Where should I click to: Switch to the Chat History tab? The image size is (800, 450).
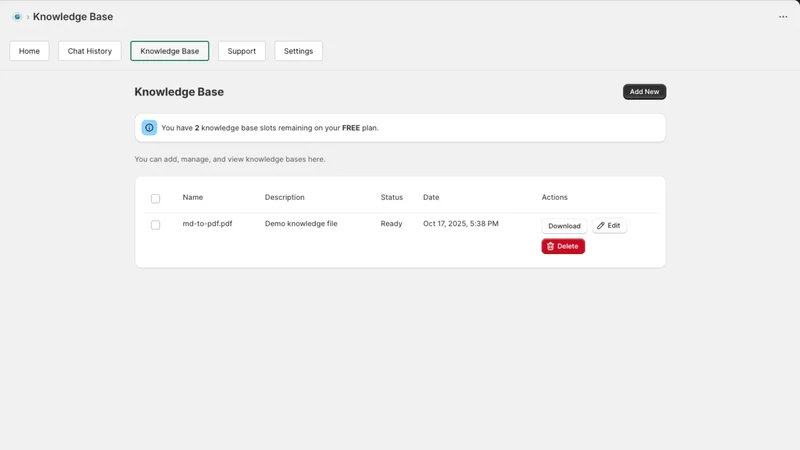coord(90,51)
